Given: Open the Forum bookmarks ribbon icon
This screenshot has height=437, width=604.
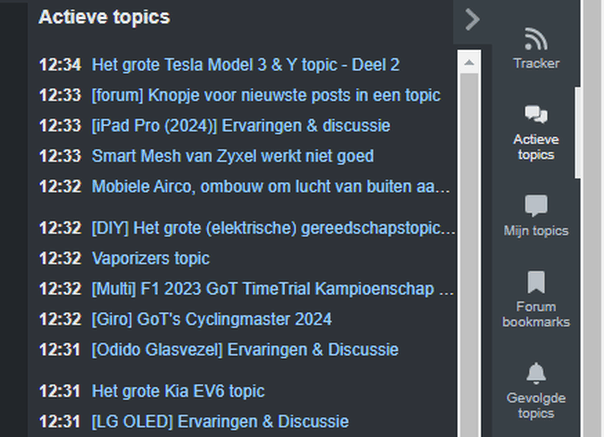Looking at the screenshot, I should [x=536, y=282].
